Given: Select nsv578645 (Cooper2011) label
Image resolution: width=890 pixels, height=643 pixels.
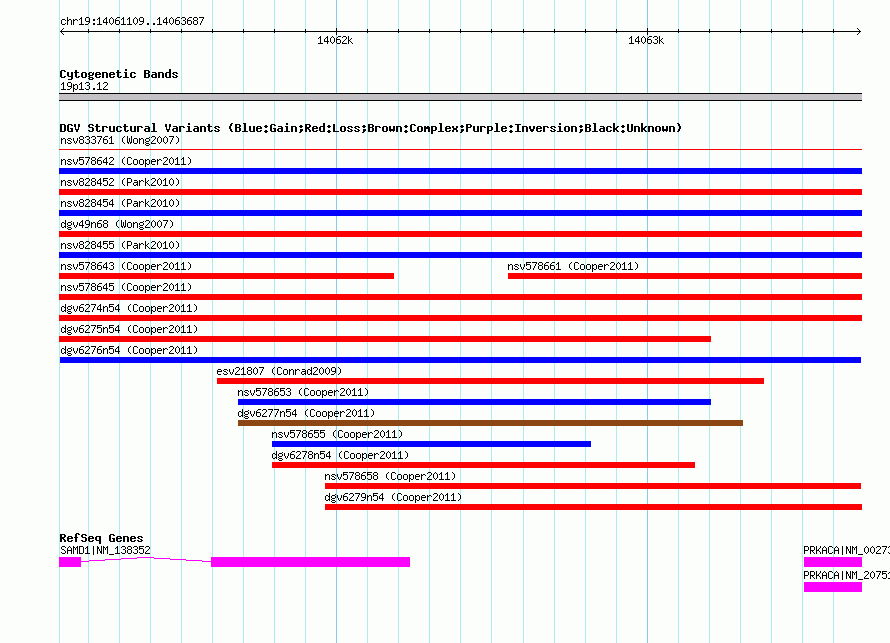Looking at the screenshot, I should (x=126, y=287).
